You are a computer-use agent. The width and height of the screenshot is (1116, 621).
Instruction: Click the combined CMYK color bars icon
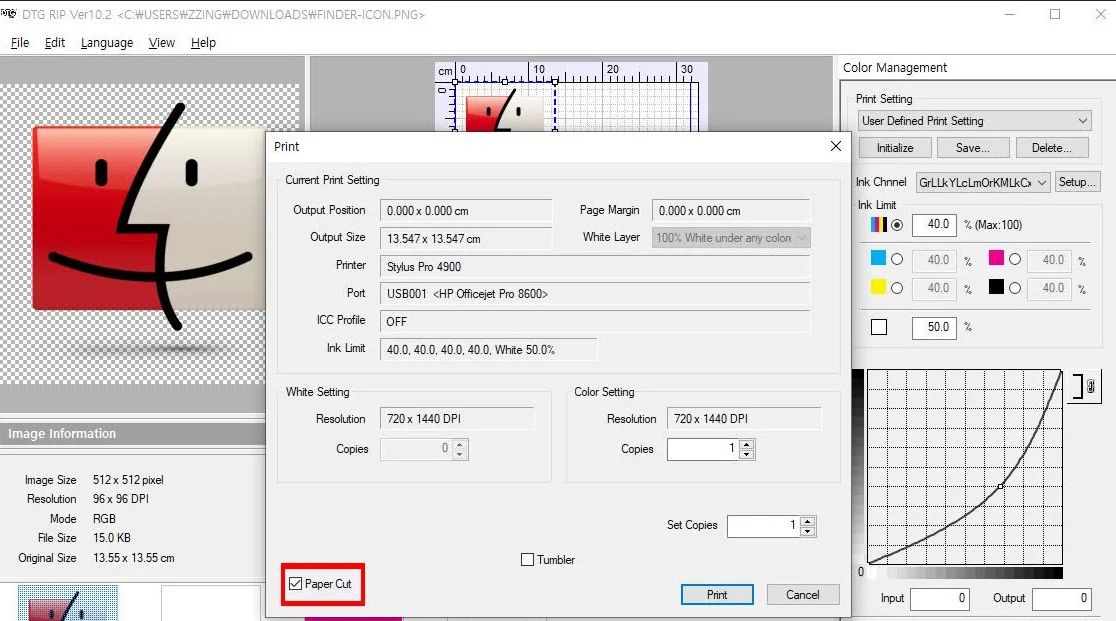[x=878, y=225]
